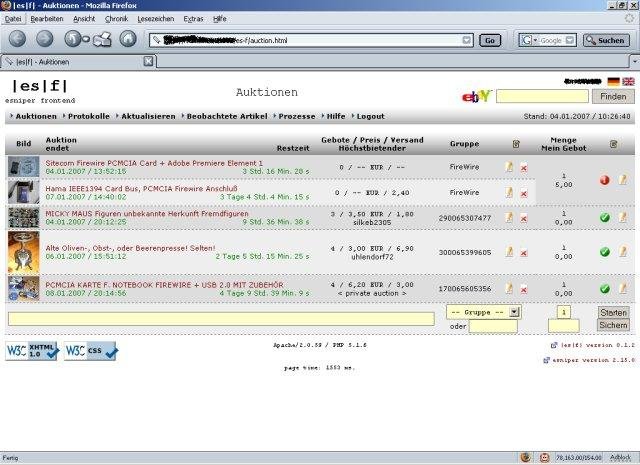
Task: Reload the page with the refresh icon
Action: click(x=73, y=39)
